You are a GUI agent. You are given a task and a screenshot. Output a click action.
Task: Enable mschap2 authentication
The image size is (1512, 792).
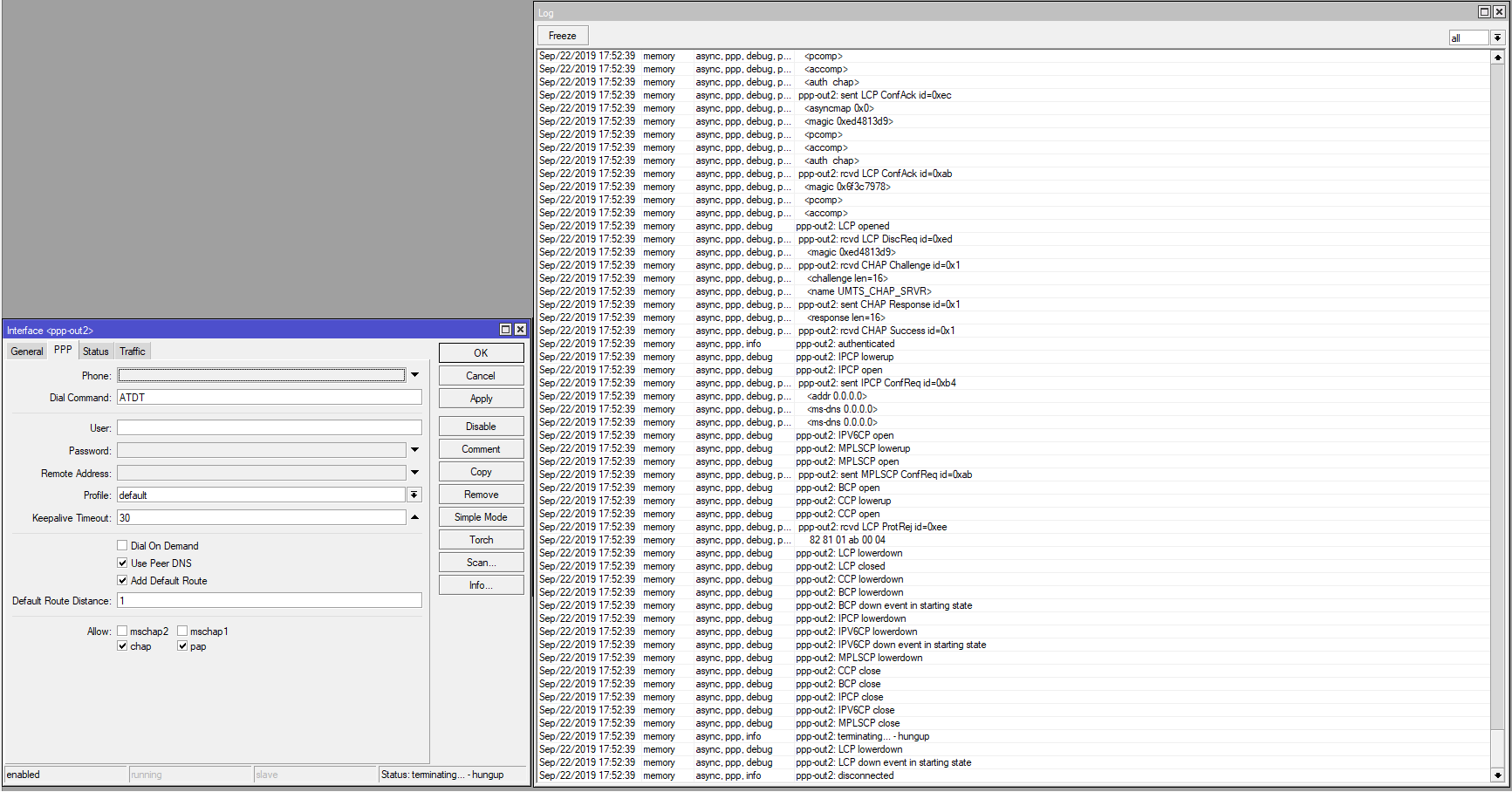pyautogui.click(x=122, y=631)
